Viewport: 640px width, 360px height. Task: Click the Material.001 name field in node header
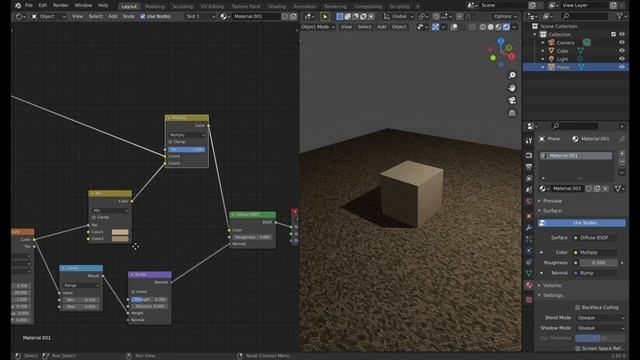pyautogui.click(x=256, y=17)
